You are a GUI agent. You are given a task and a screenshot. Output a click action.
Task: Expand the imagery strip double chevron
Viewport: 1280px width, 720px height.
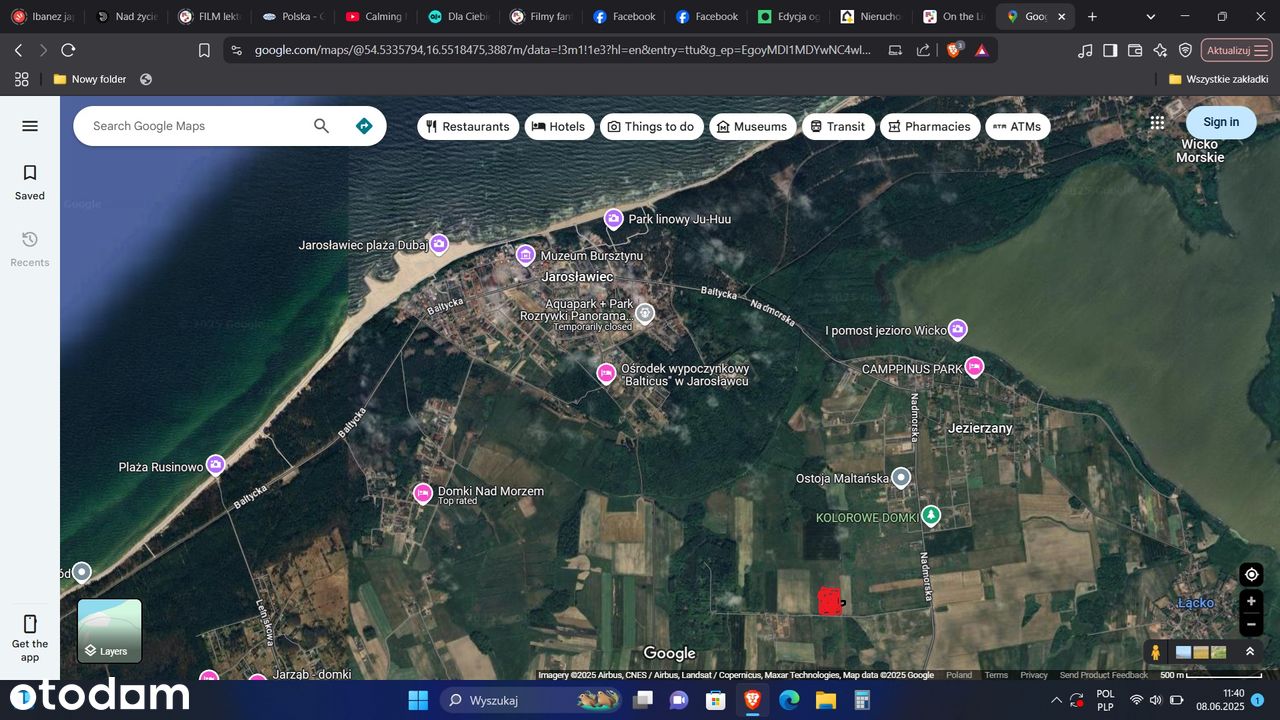point(1250,652)
